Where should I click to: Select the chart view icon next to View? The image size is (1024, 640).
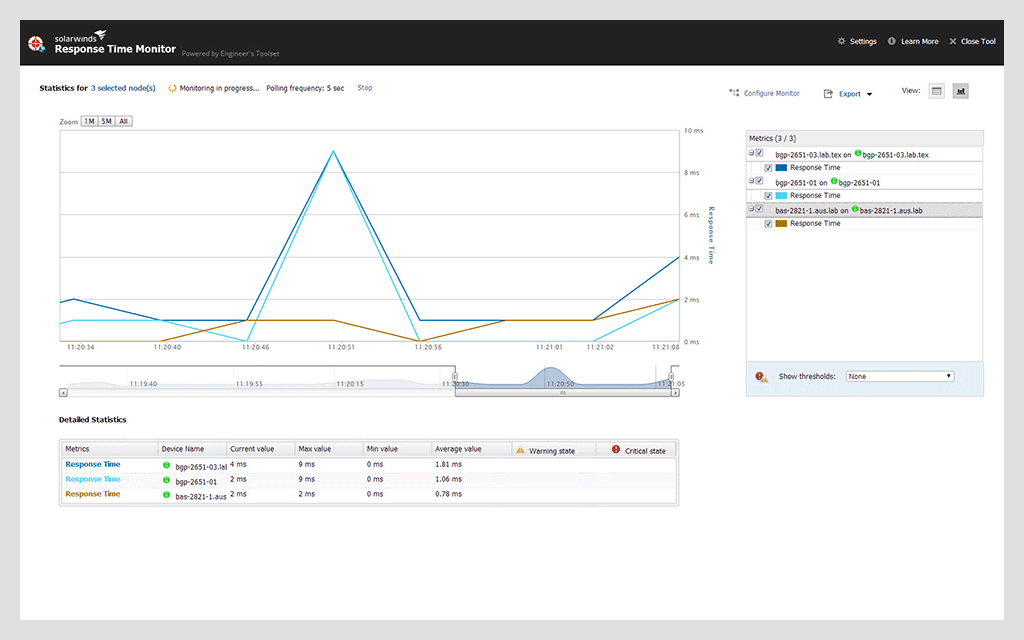point(960,90)
